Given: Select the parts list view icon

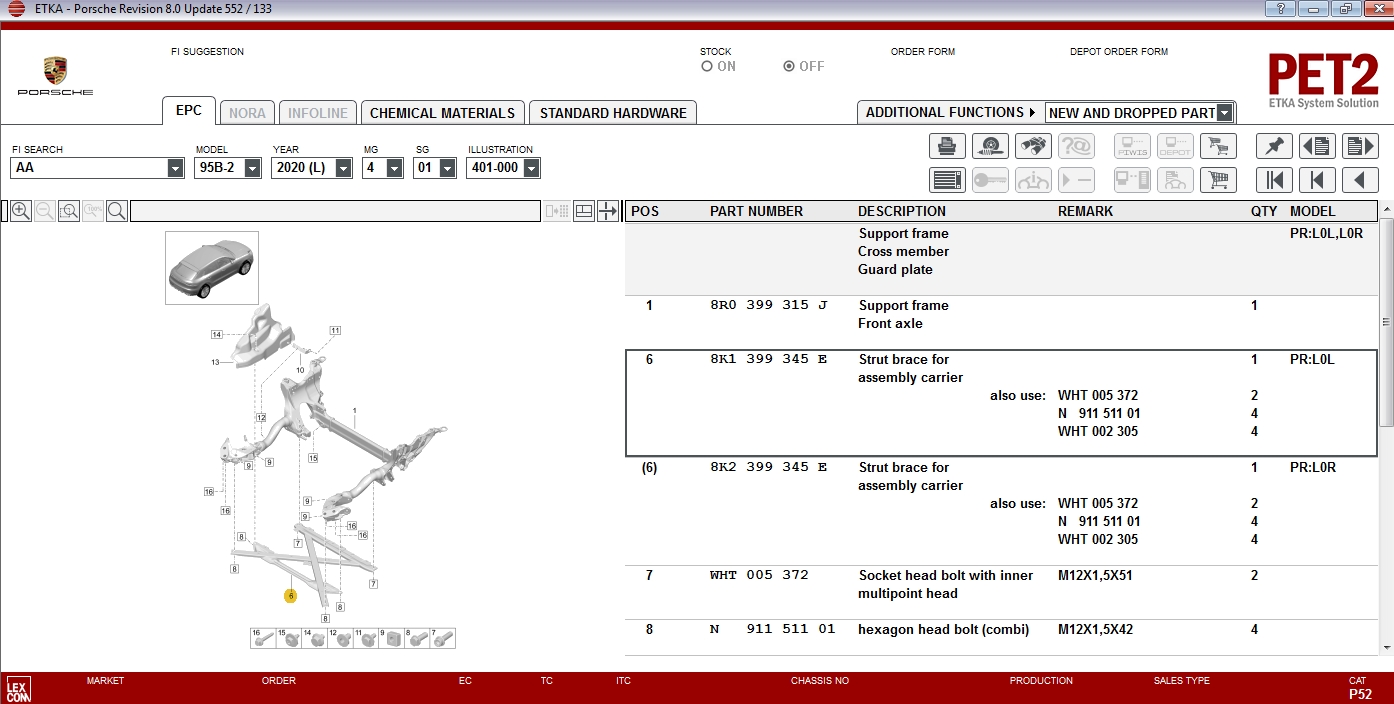Looking at the screenshot, I should click(947, 179).
